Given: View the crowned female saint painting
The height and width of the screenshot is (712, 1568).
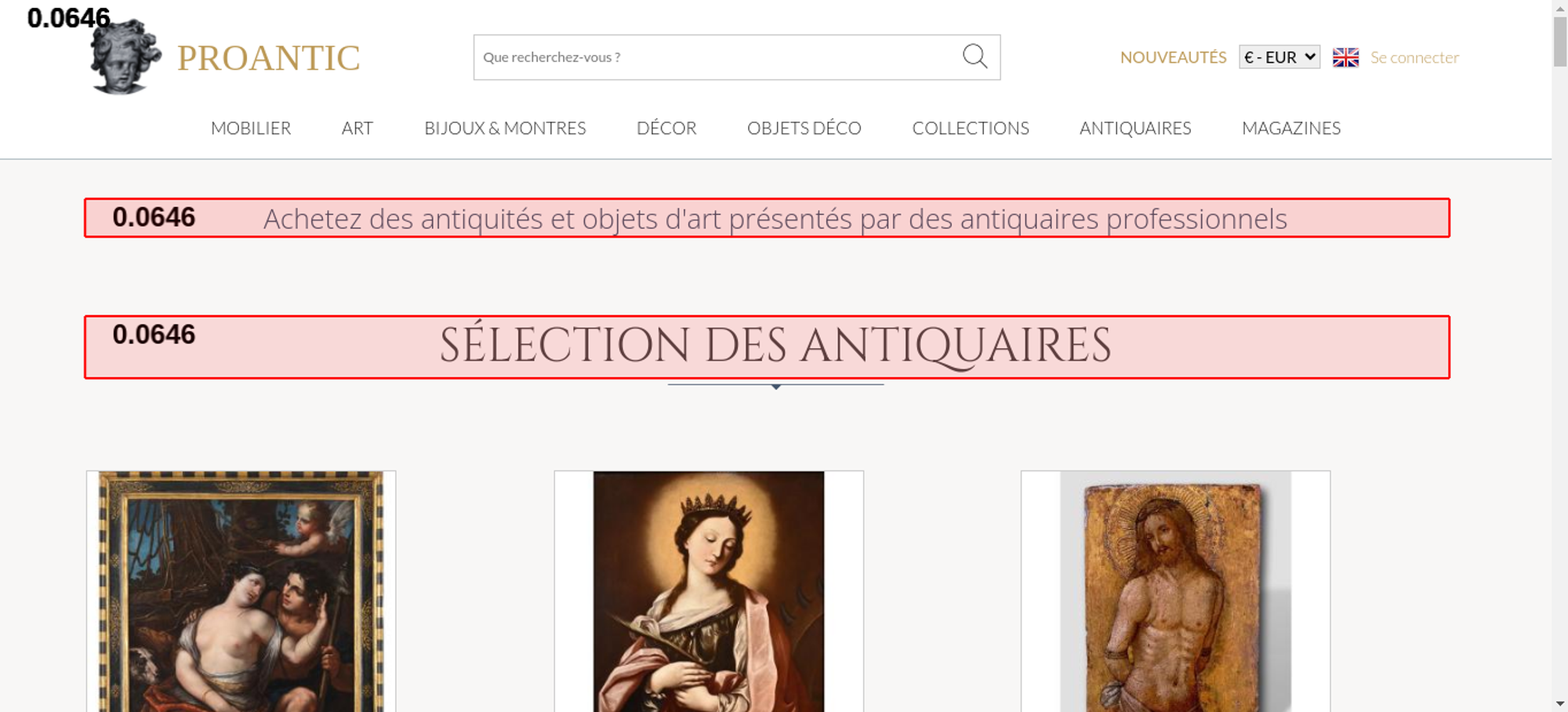Looking at the screenshot, I should click(x=709, y=592).
